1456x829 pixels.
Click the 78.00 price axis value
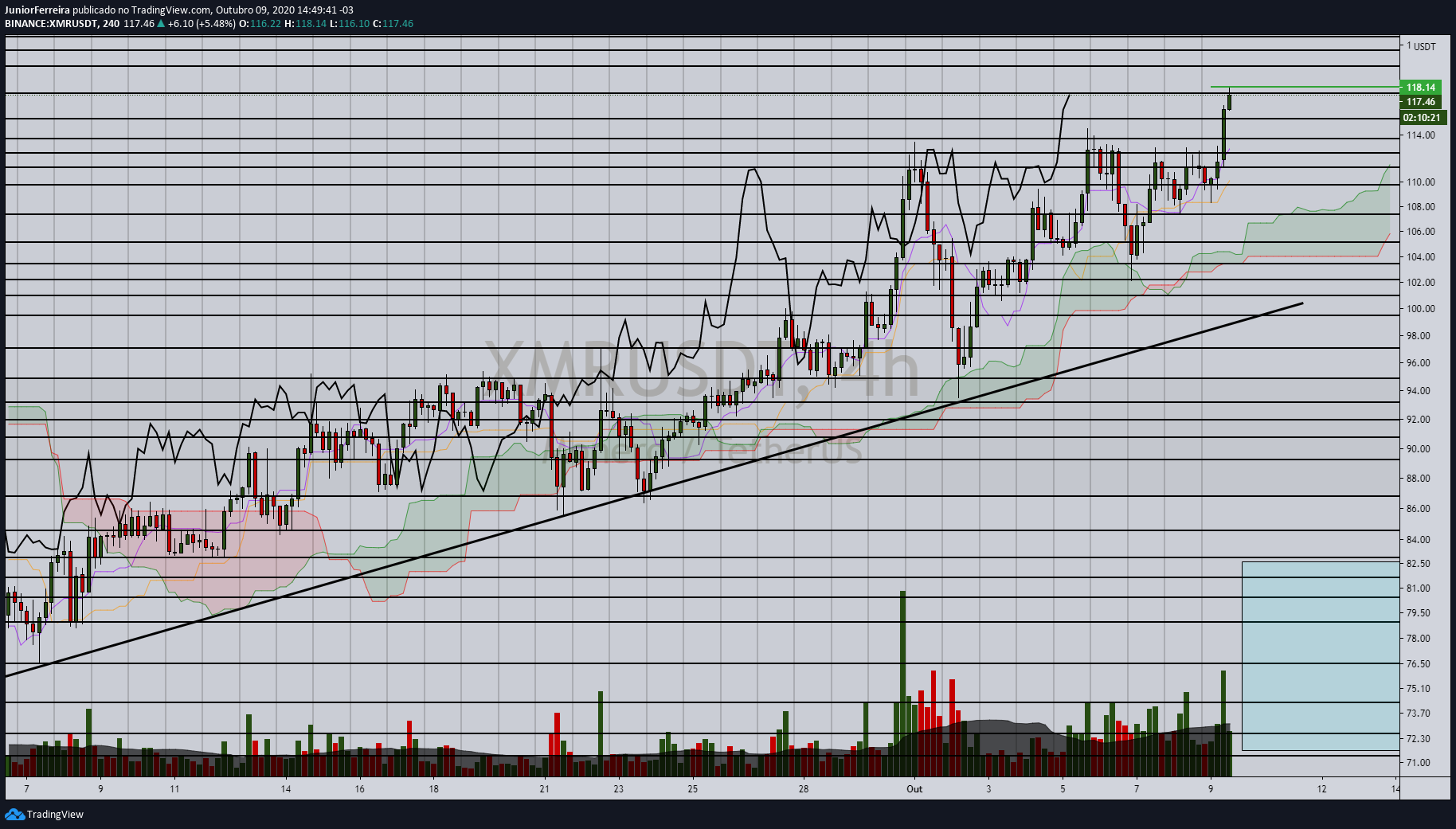(x=1419, y=639)
